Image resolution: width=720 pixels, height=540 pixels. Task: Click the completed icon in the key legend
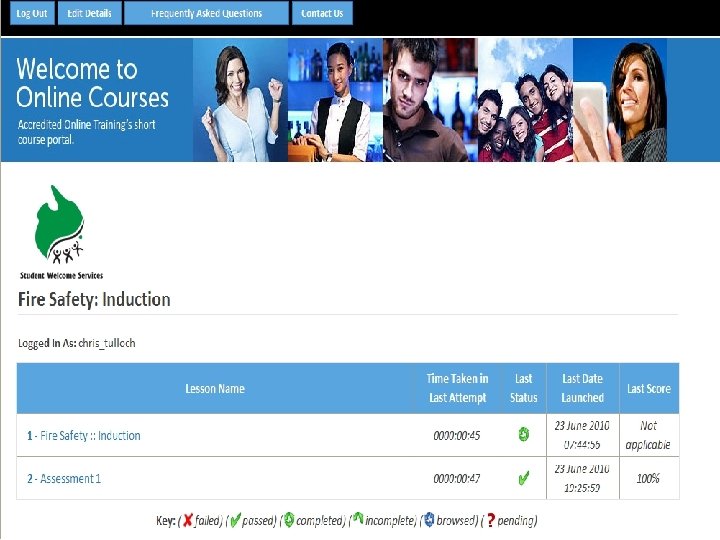[x=288, y=520]
